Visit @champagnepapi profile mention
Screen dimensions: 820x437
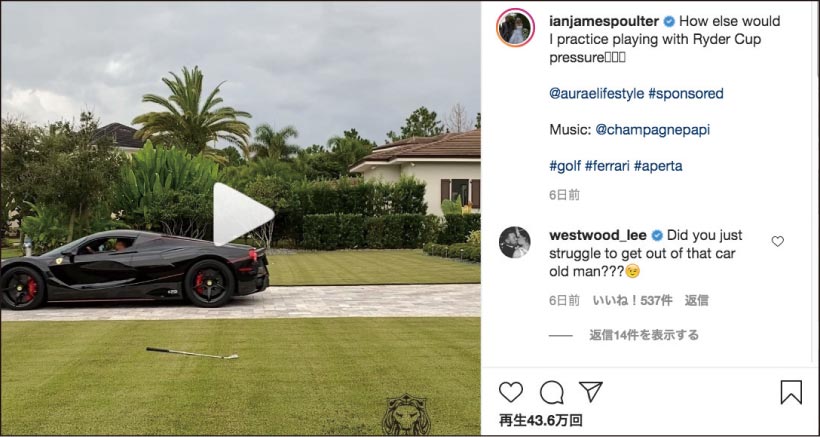(x=653, y=130)
